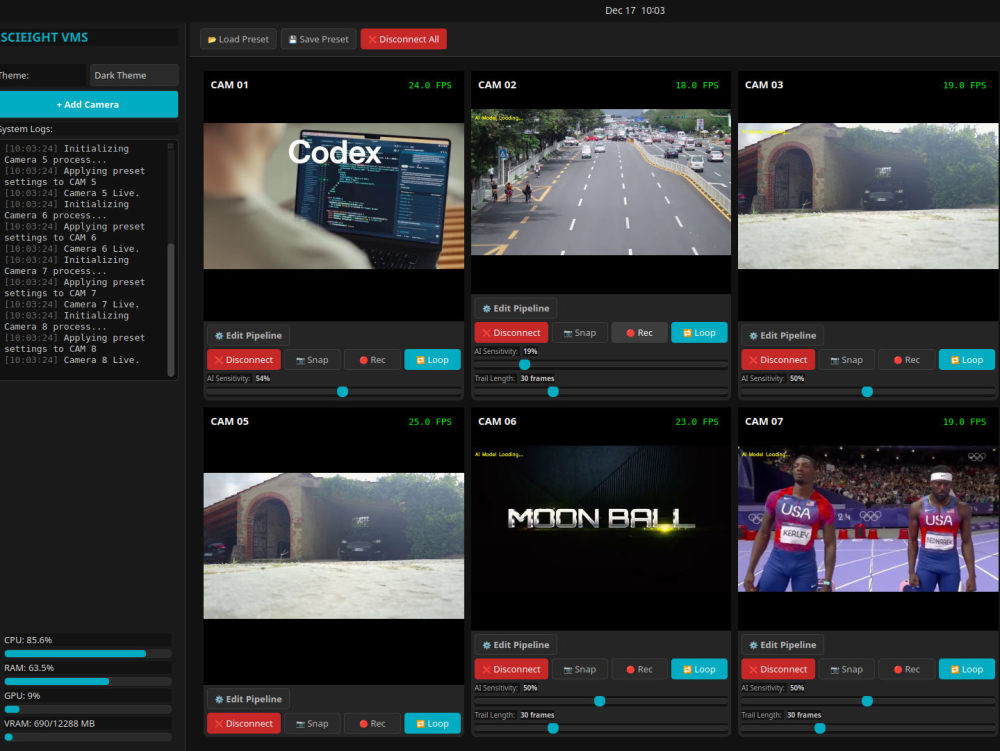Select the CAM 02 highway traffic feed

tap(601, 182)
